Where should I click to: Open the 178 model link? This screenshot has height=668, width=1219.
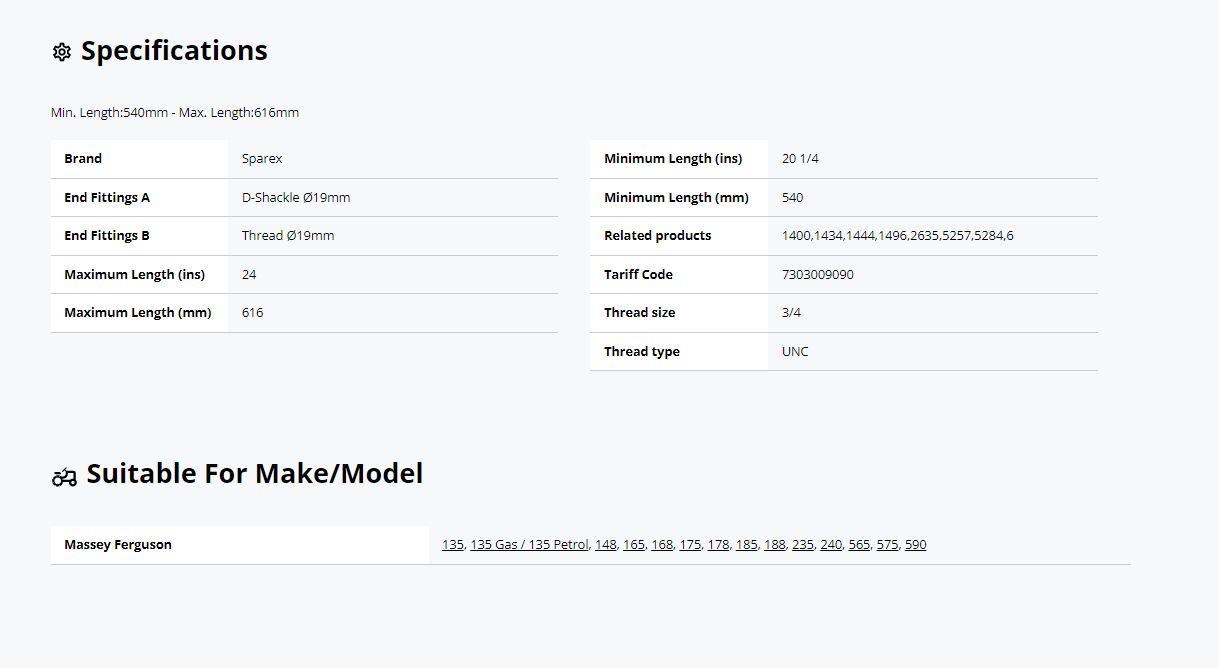click(x=717, y=545)
